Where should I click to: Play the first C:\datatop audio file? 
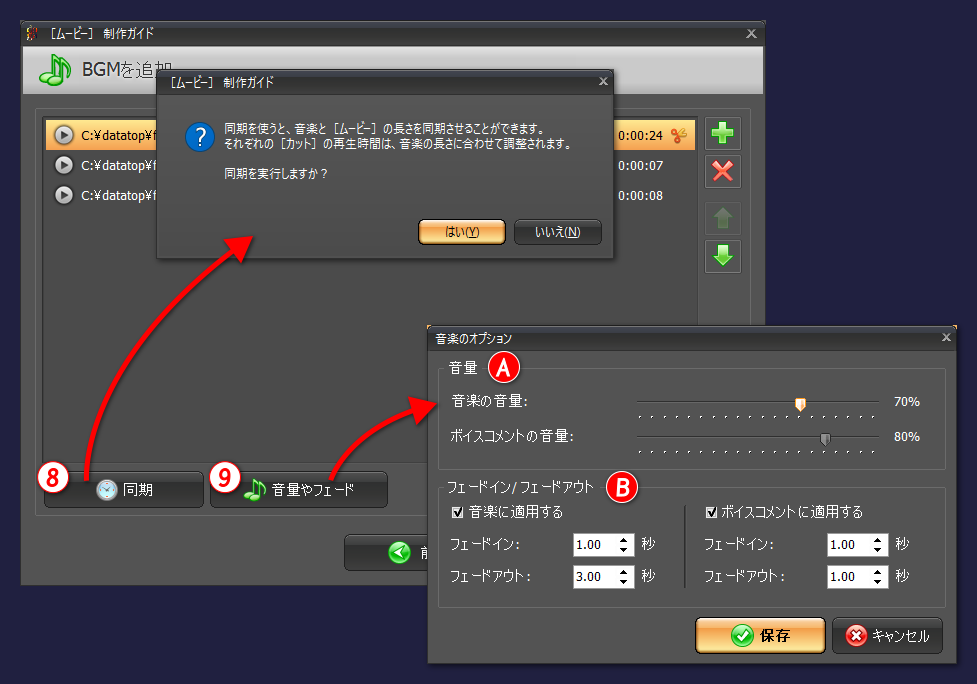62,134
